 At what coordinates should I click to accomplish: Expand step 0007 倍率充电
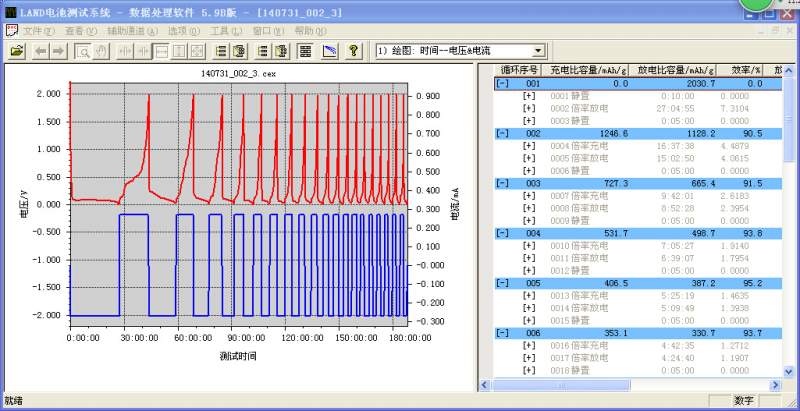coord(529,196)
